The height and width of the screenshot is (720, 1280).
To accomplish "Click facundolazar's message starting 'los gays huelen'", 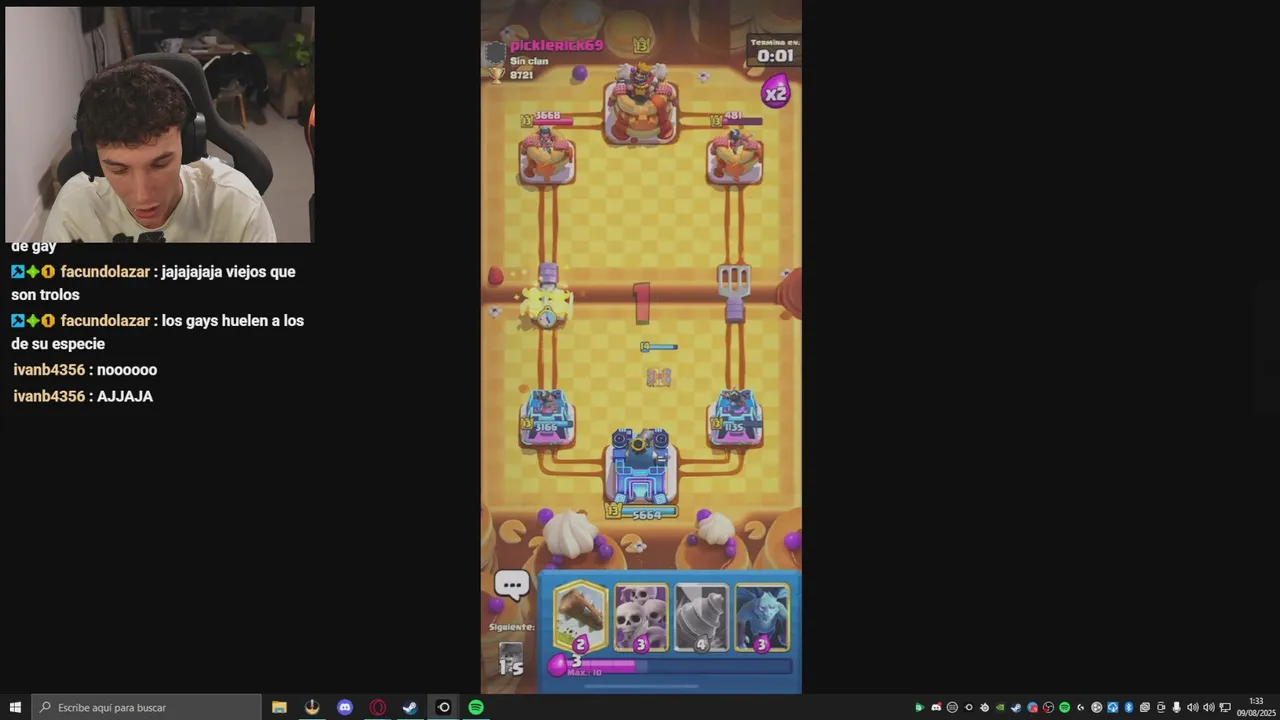I will pos(157,332).
